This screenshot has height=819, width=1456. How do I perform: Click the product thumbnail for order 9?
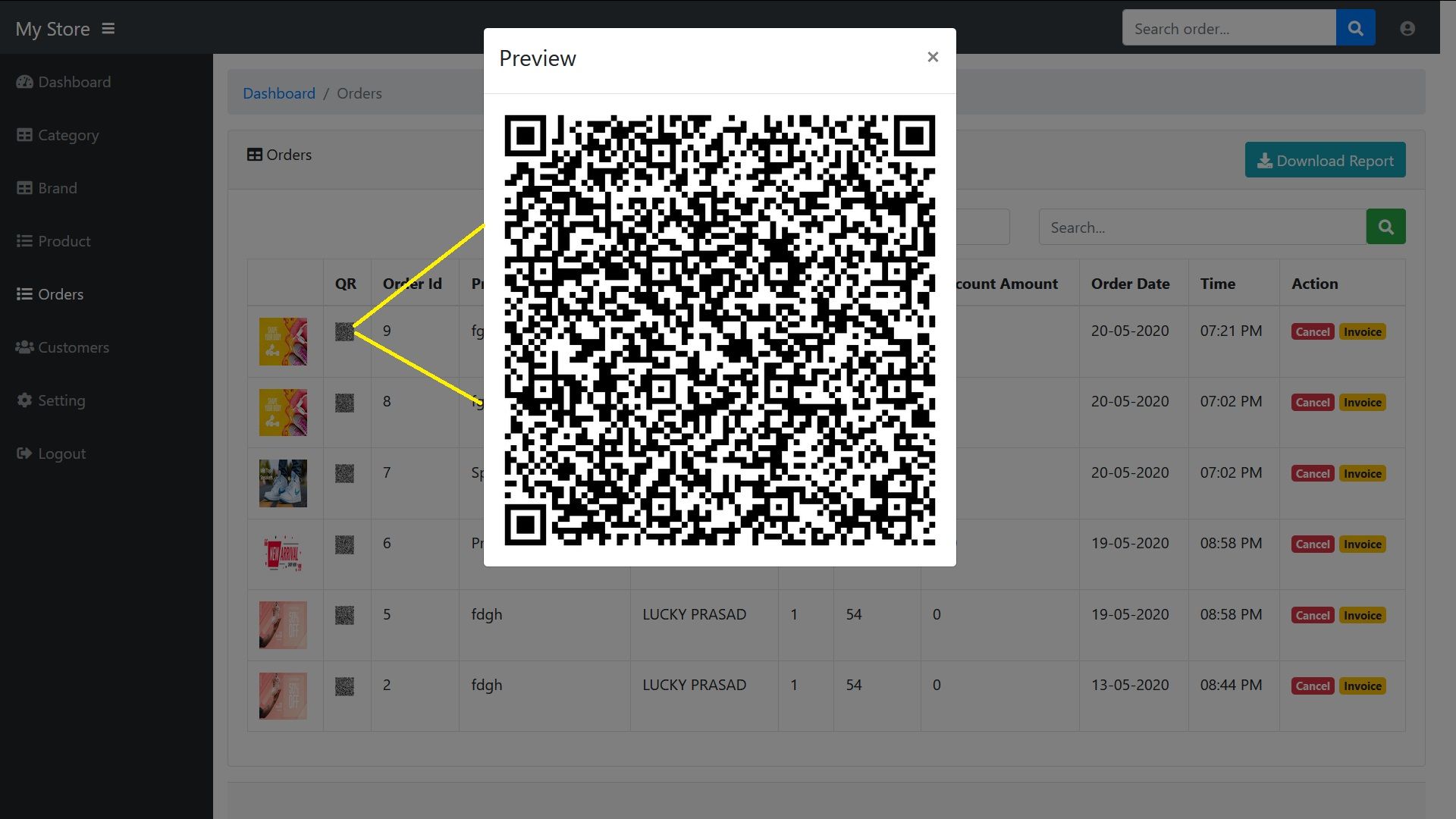[283, 341]
